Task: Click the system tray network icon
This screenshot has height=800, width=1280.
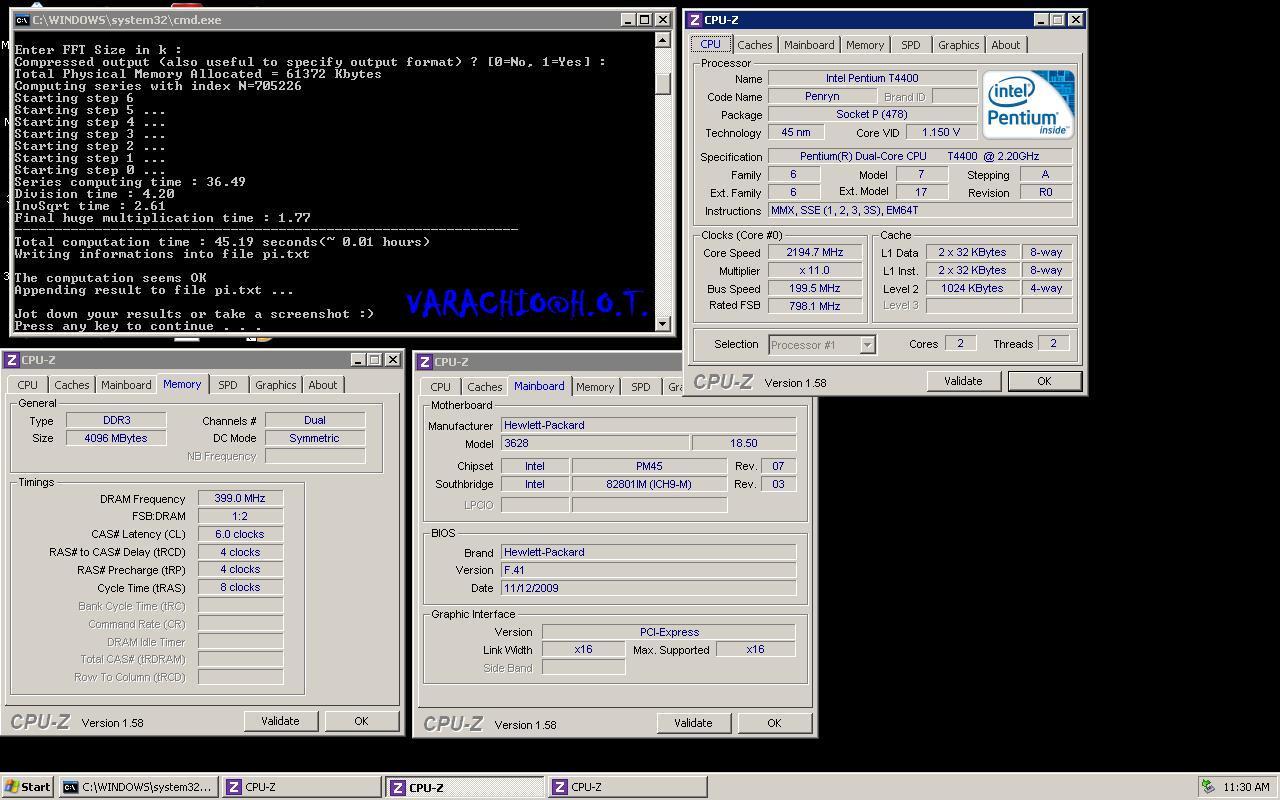Action: (x=1209, y=787)
